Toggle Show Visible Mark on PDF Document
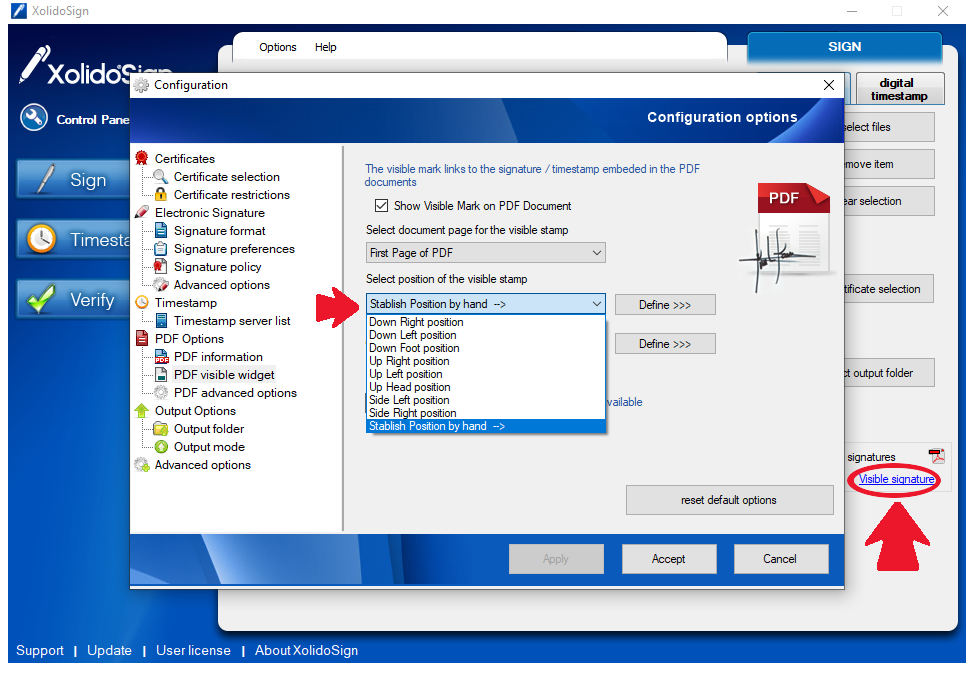The image size is (973, 678). (382, 205)
